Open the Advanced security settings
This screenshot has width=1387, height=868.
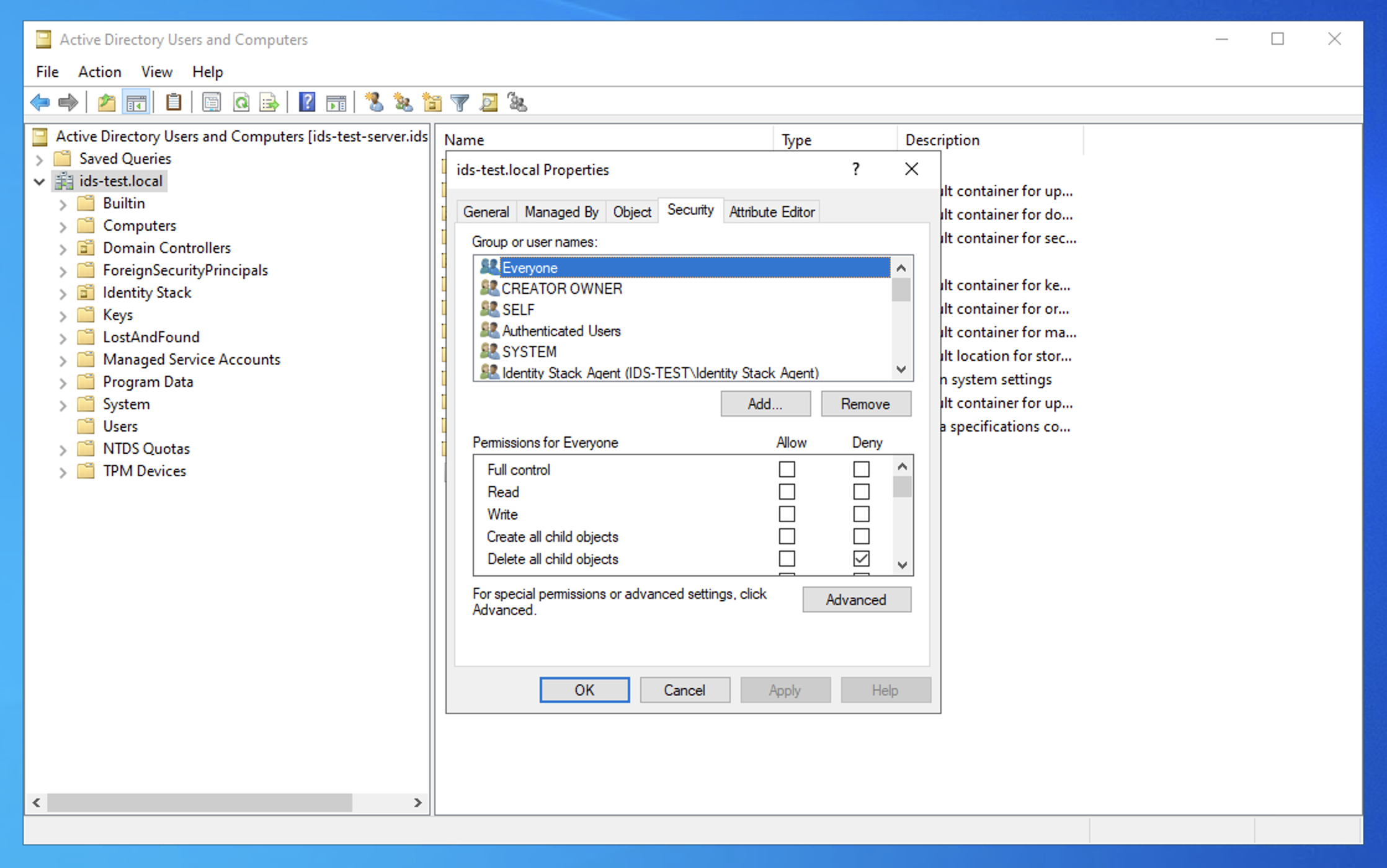tap(857, 600)
